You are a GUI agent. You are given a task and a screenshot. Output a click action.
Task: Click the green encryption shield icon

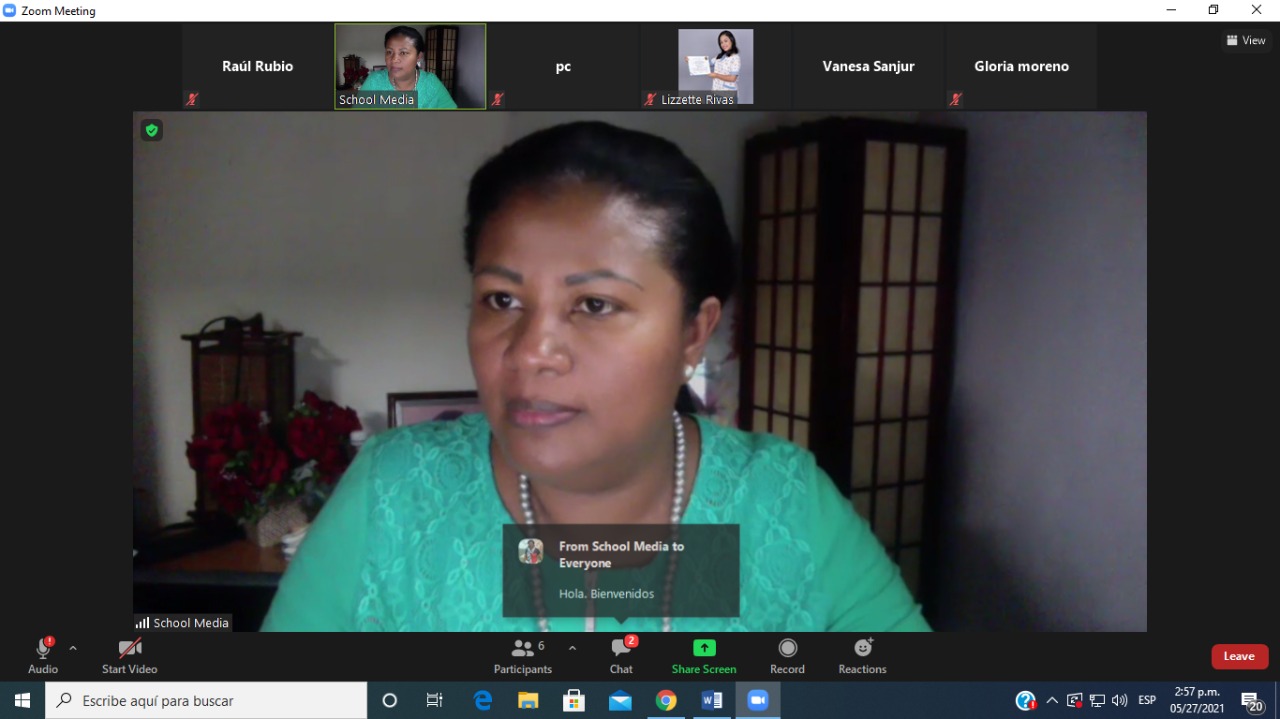(x=151, y=130)
